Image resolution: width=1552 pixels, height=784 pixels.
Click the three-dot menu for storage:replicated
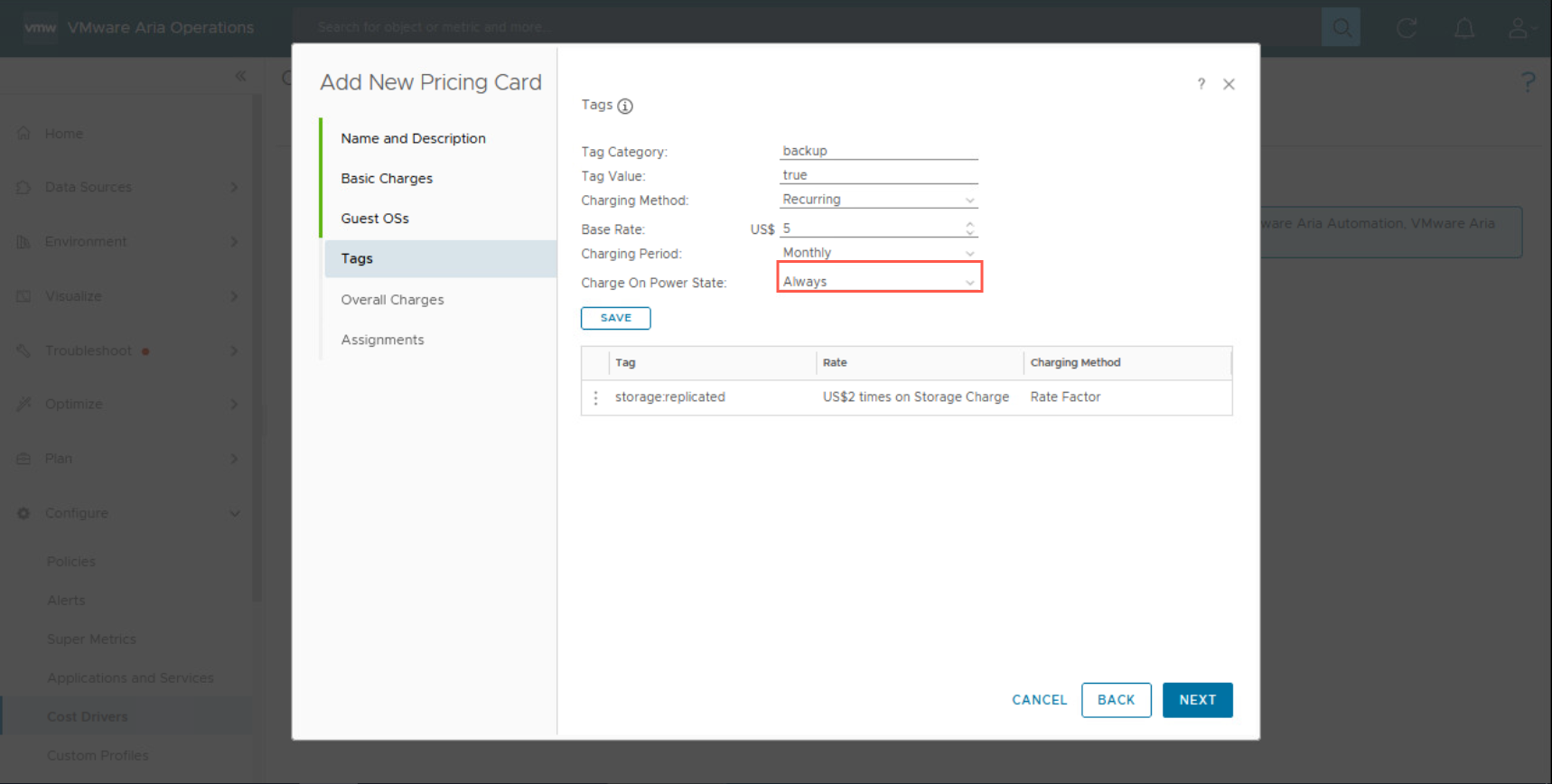[x=595, y=397]
